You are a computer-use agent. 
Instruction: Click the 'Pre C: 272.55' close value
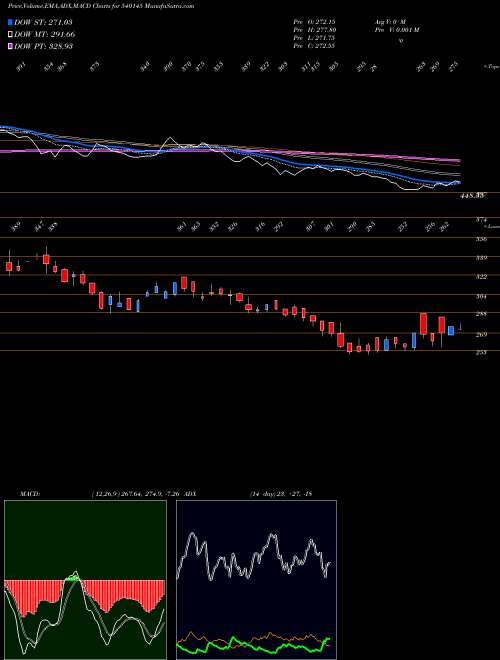pos(314,46)
